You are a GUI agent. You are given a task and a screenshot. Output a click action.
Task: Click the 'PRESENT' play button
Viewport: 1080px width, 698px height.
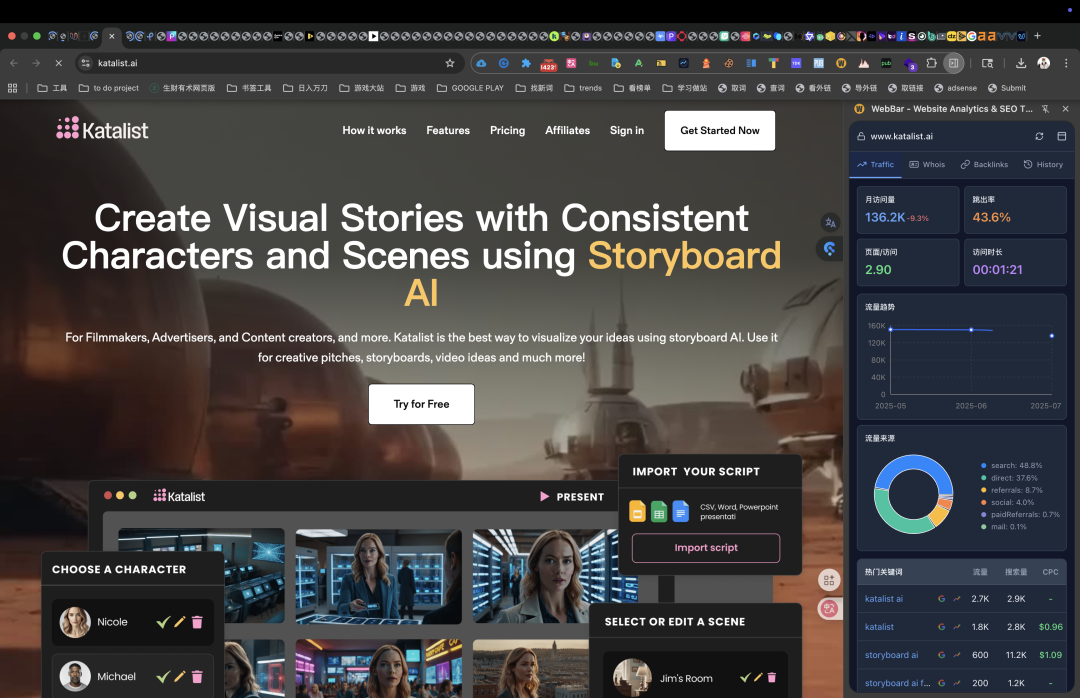tap(572, 497)
